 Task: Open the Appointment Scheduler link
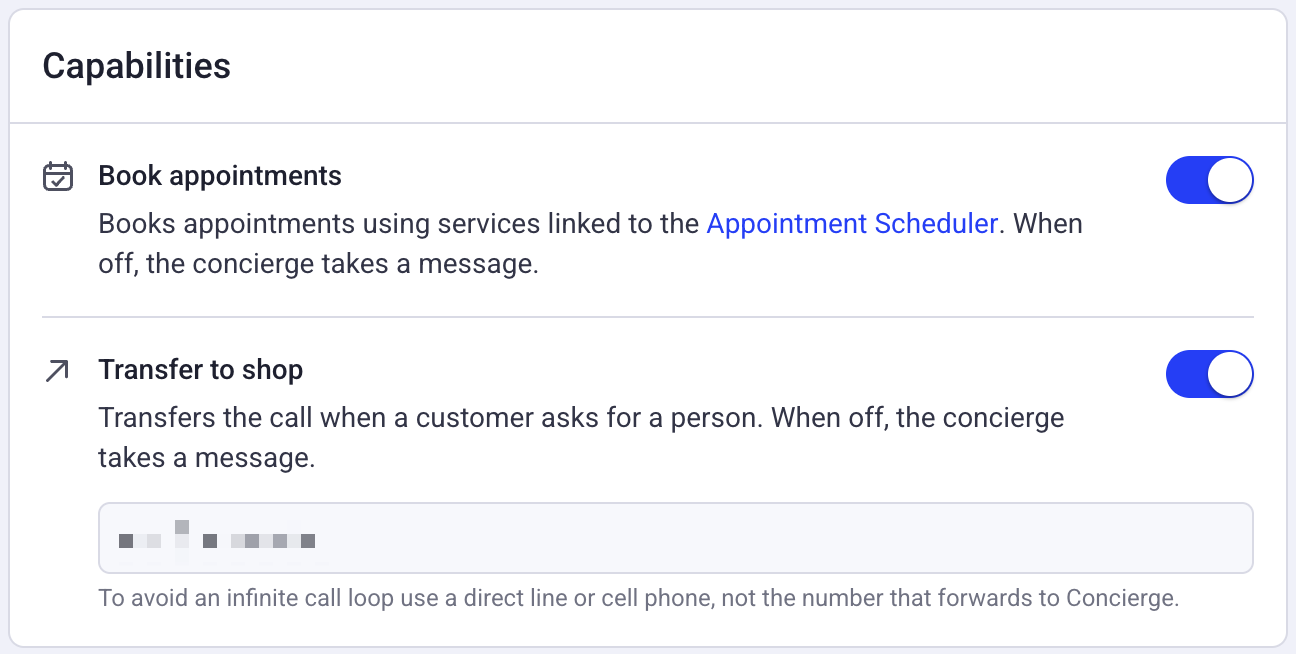(x=852, y=224)
